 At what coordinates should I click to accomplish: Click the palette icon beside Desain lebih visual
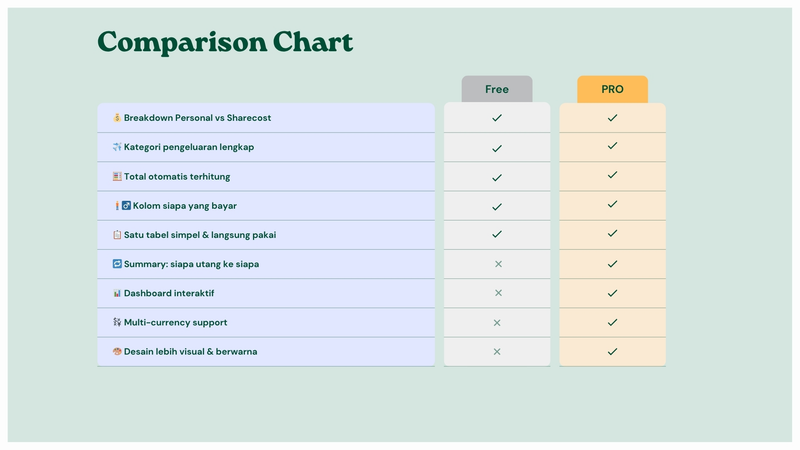[x=117, y=352]
